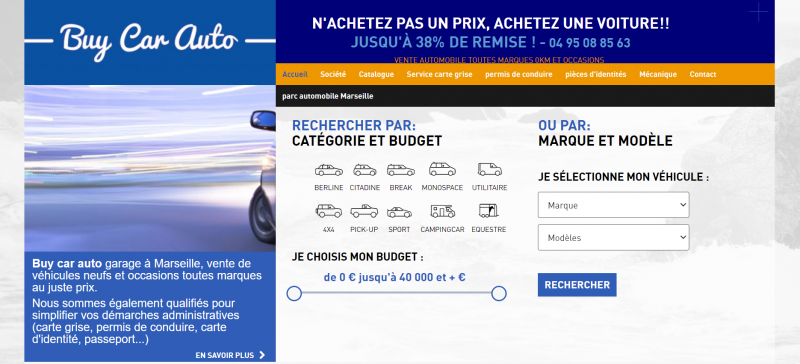
Task: Open the Modèles dropdown
Action: [x=613, y=237]
